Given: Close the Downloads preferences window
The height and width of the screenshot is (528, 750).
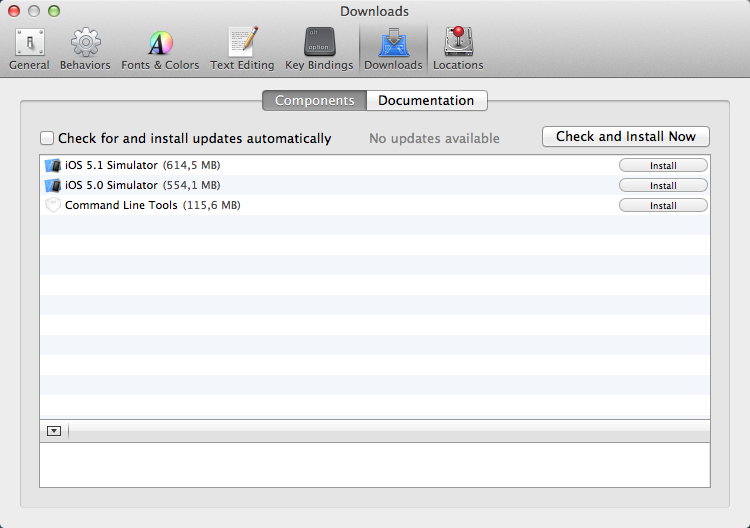Looking at the screenshot, I should click(x=14, y=11).
